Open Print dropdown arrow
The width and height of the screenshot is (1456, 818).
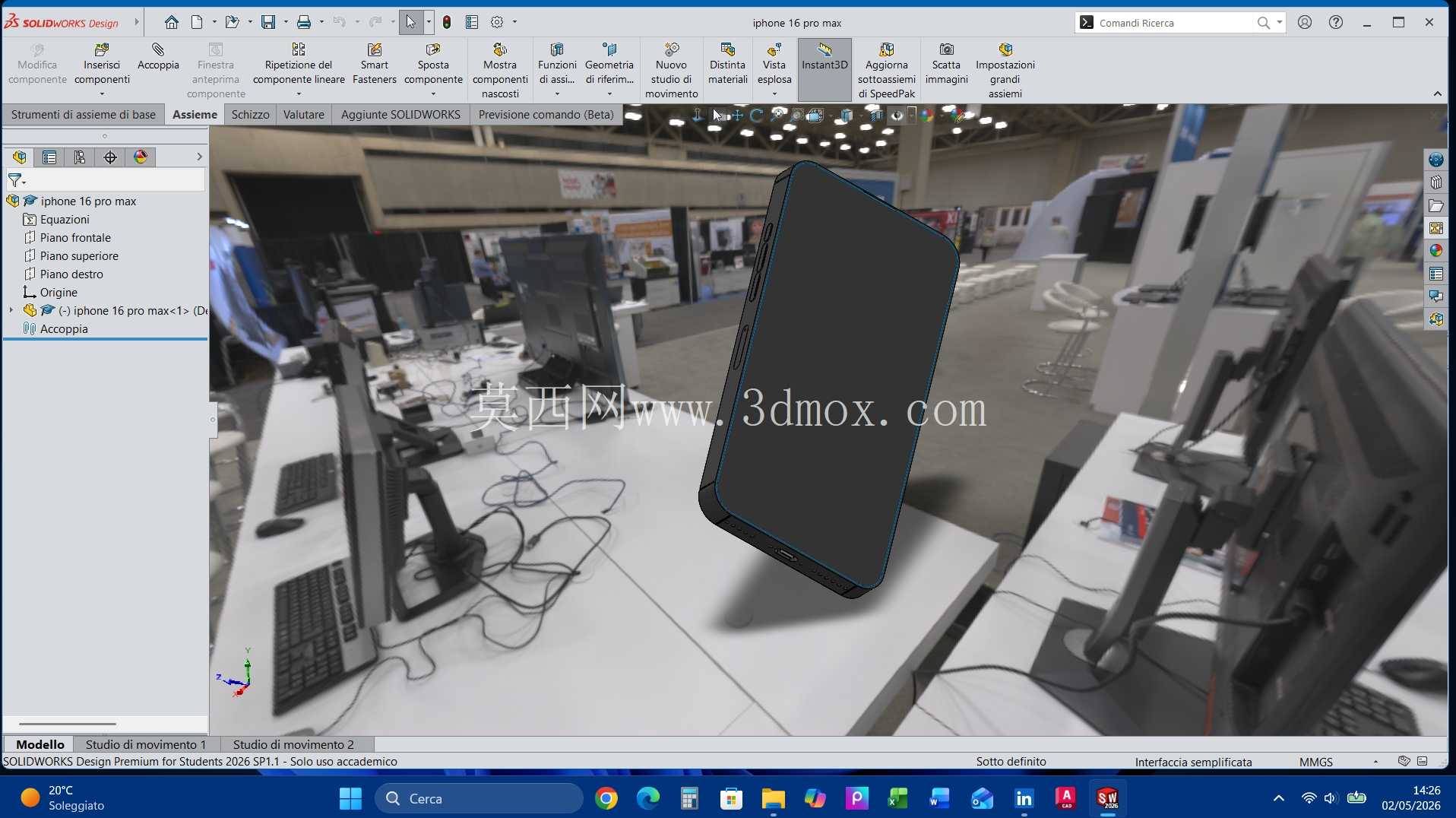point(321,22)
